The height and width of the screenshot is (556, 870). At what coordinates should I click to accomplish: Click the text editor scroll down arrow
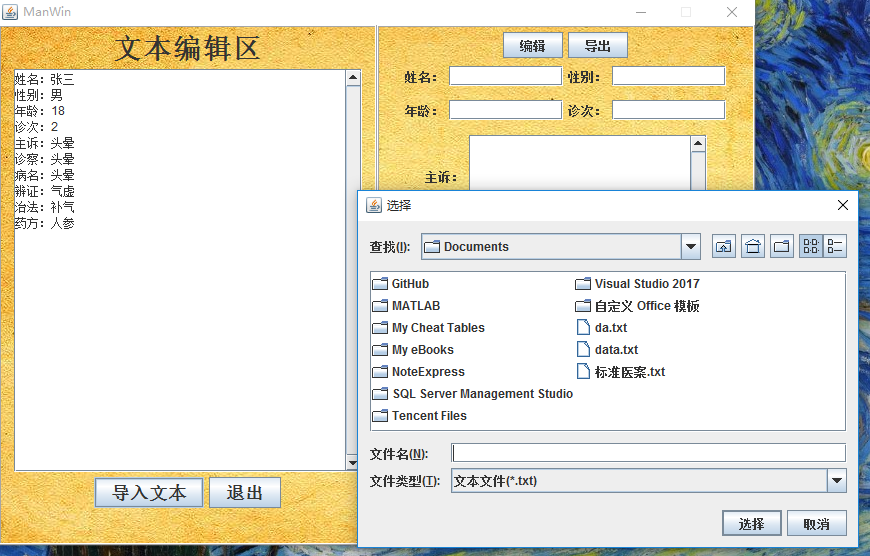[x=352, y=462]
